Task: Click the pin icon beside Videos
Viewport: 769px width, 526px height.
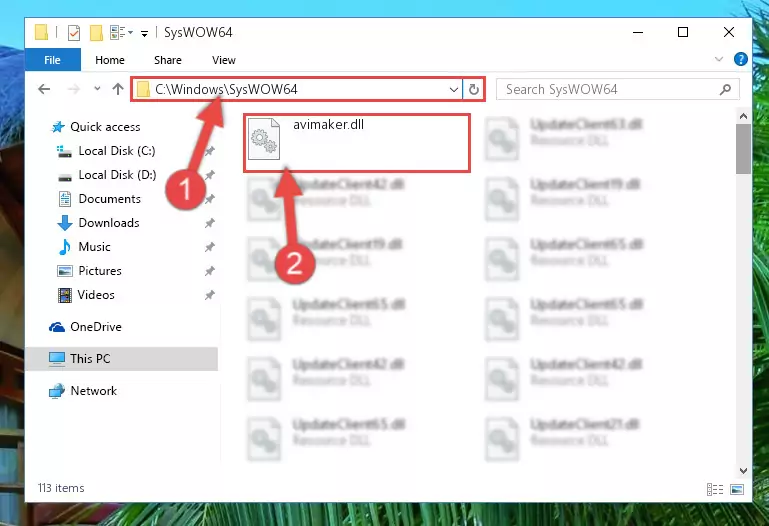Action: coord(209,295)
